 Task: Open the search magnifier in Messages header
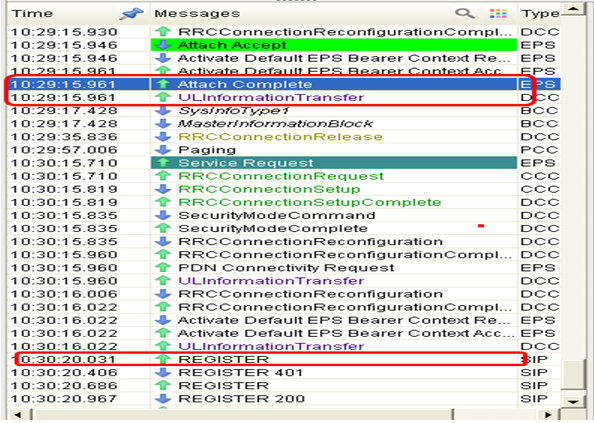tap(465, 14)
